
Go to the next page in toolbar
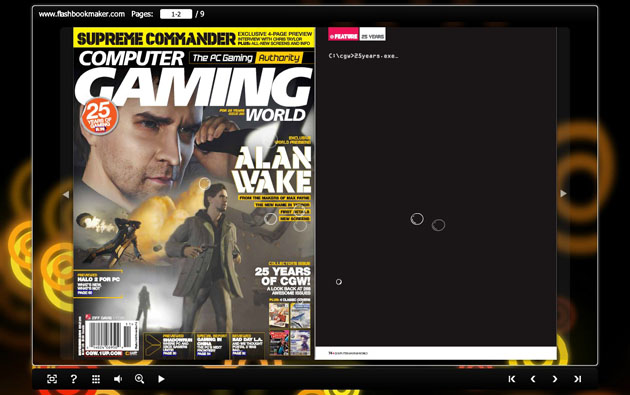(555, 379)
